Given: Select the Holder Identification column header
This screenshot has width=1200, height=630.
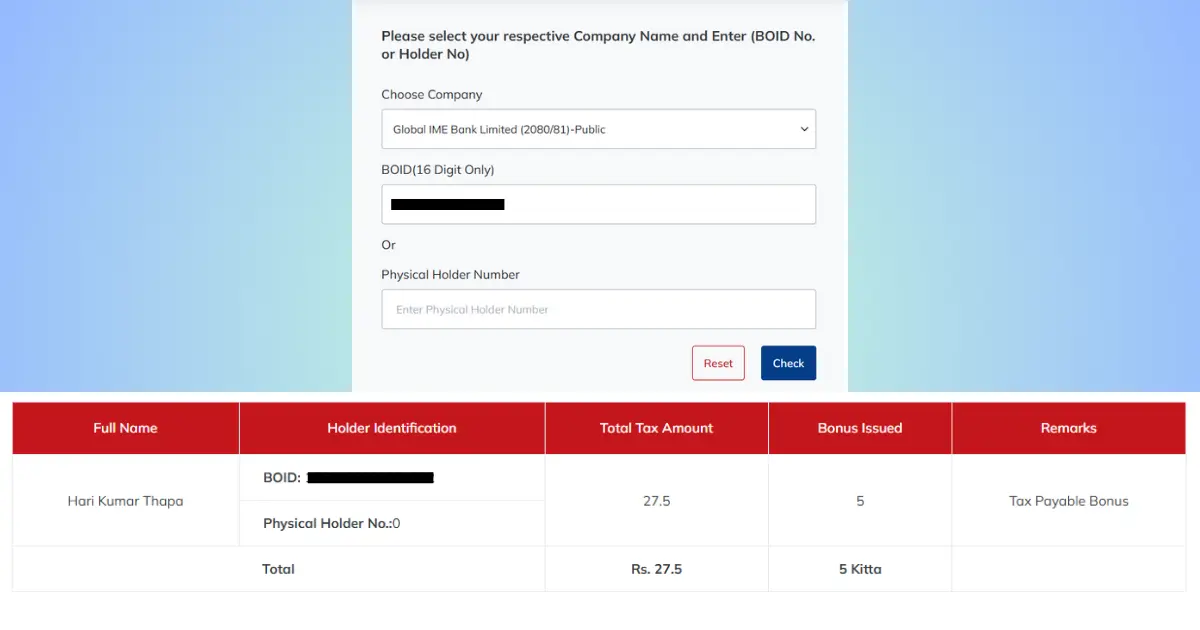Looking at the screenshot, I should click(392, 427).
